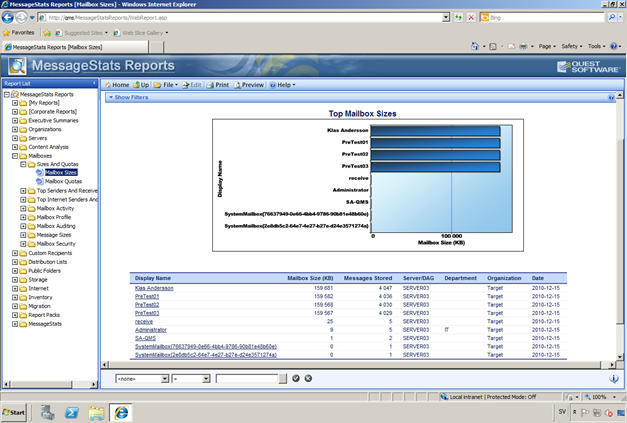Sort by Mailbox Size (KB) column header

310,278
